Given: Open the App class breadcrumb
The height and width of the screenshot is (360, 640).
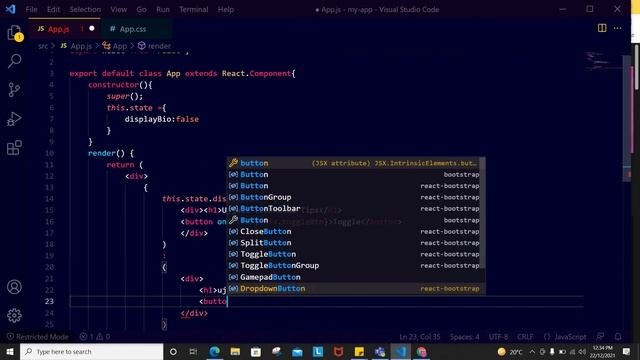Looking at the screenshot, I should point(115,46).
